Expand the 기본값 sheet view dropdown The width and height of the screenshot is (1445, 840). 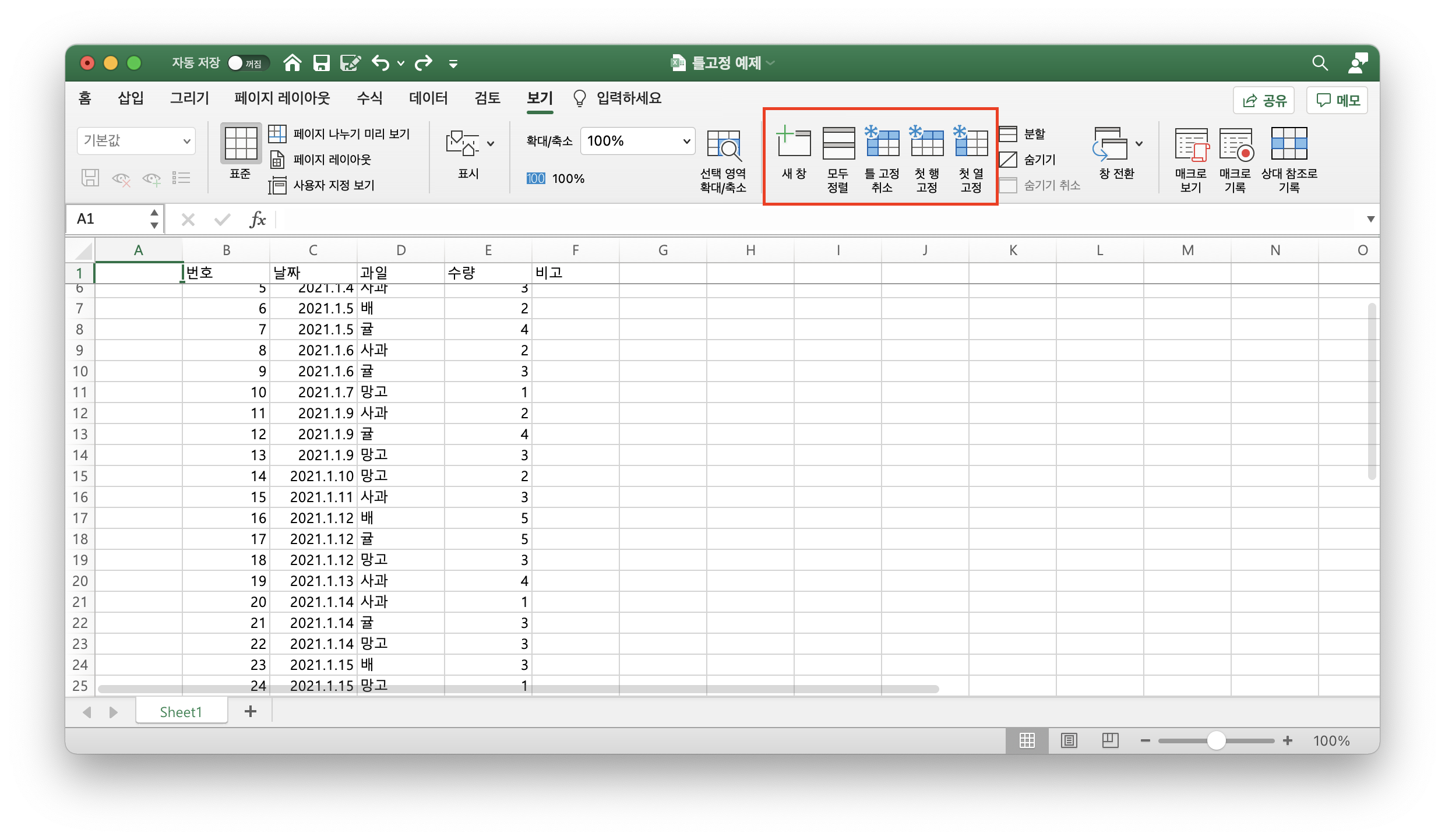click(186, 141)
